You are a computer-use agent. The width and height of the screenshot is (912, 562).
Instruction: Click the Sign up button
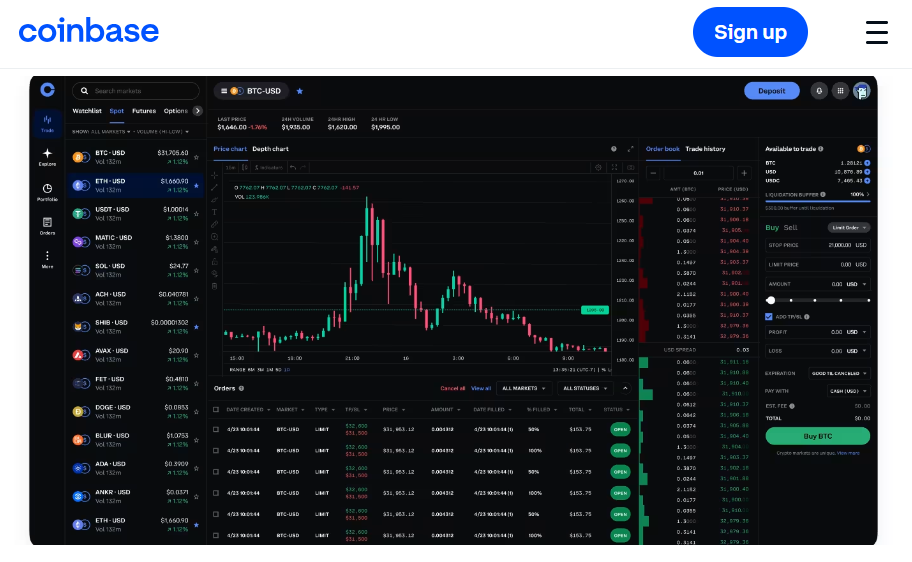point(750,32)
